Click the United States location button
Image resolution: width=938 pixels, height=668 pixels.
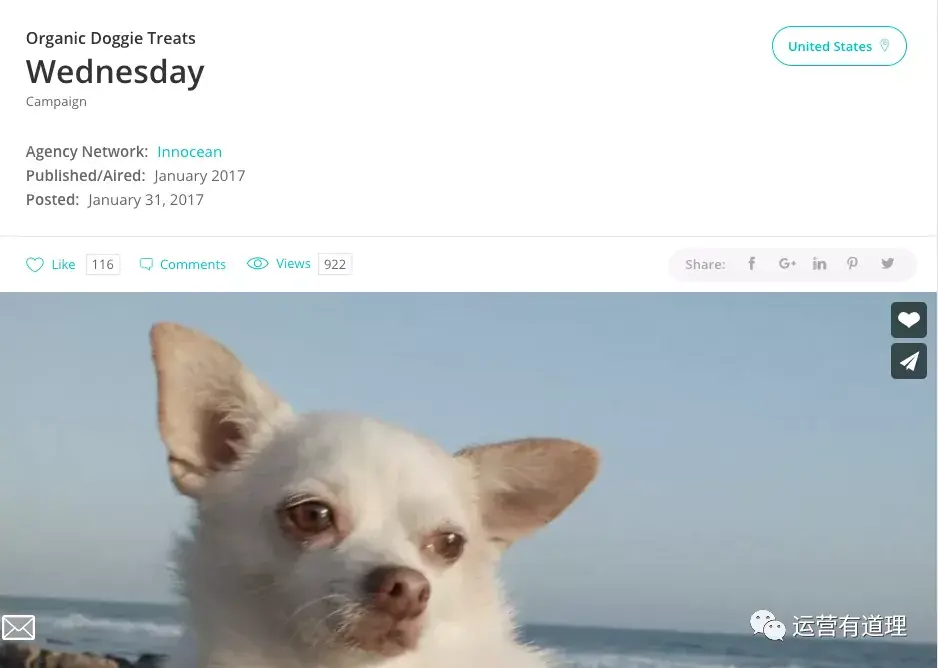tap(839, 46)
